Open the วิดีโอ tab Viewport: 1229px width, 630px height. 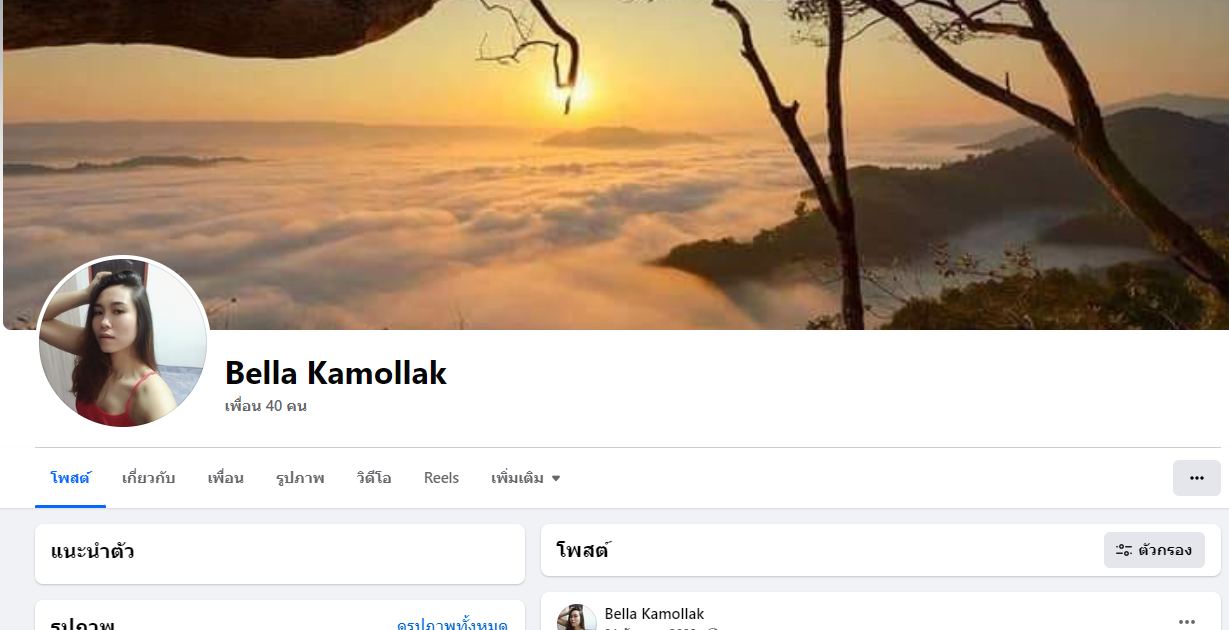[x=373, y=478]
